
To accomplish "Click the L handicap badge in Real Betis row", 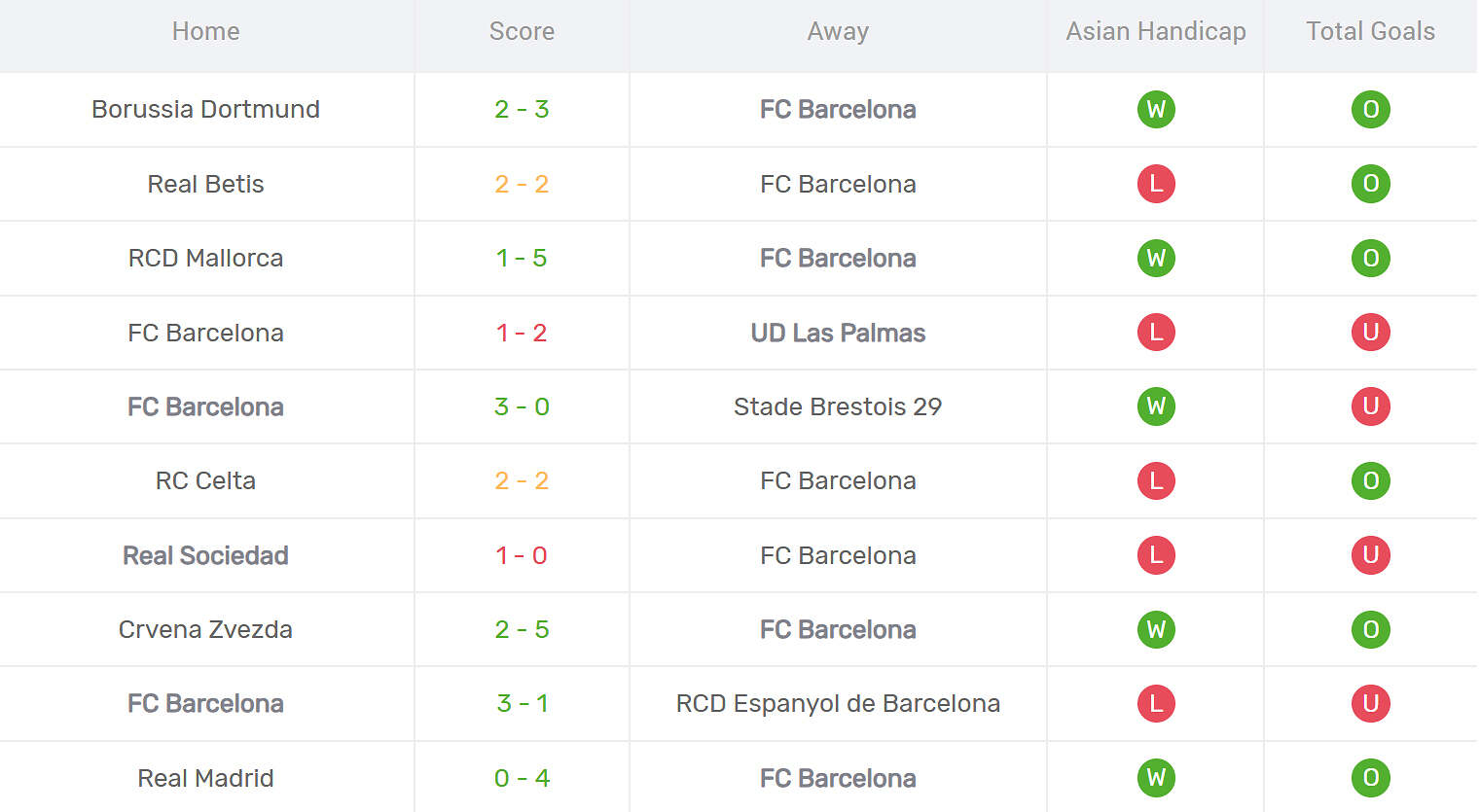I will [1156, 184].
